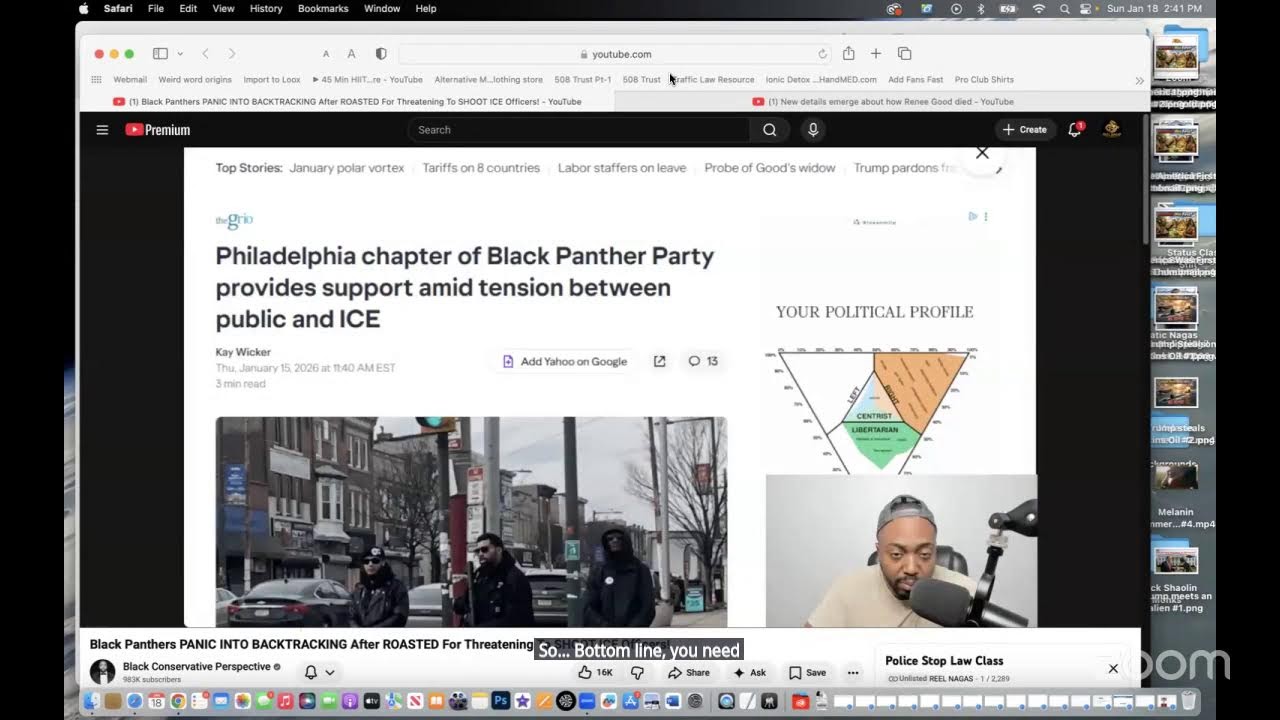Go forward in Safari history

(232, 54)
